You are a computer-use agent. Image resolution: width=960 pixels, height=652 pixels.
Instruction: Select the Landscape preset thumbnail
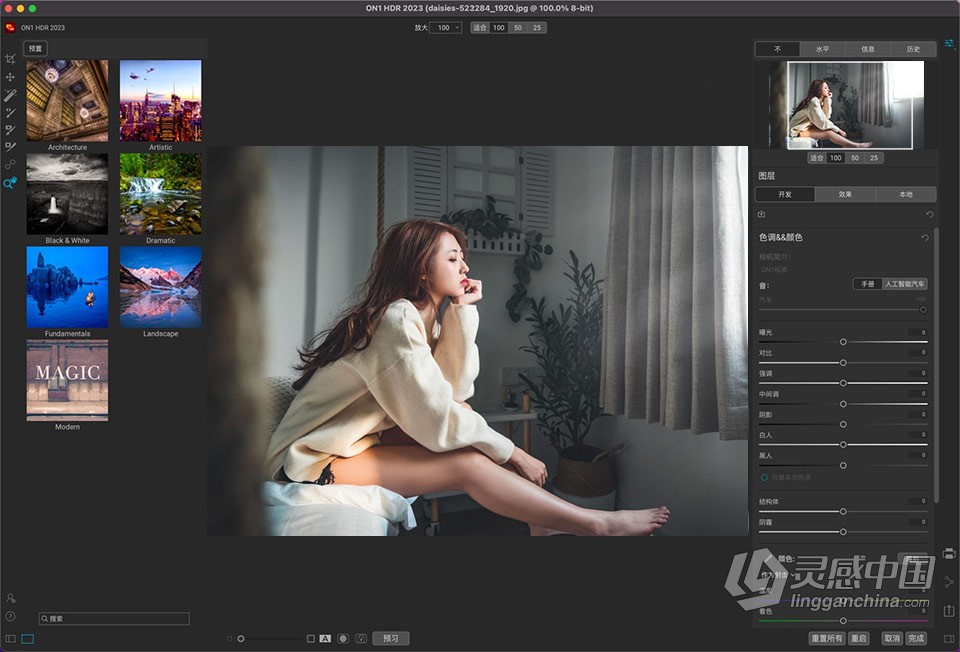pos(160,287)
